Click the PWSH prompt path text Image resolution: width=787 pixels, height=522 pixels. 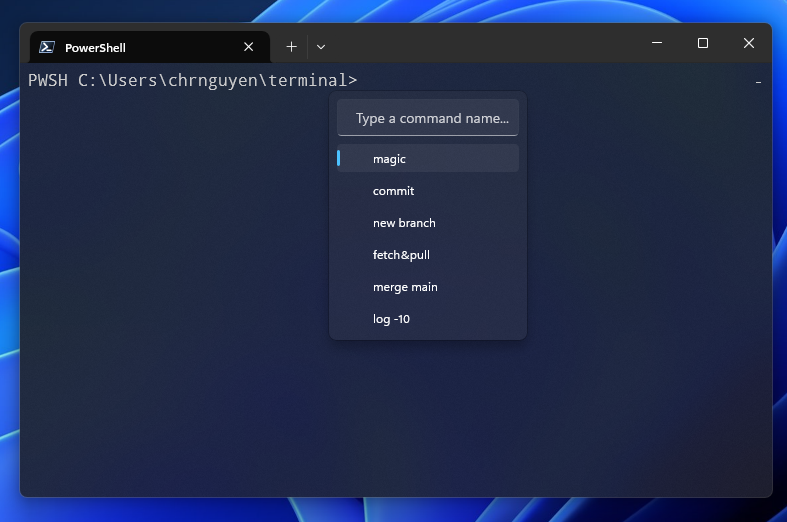coord(192,80)
